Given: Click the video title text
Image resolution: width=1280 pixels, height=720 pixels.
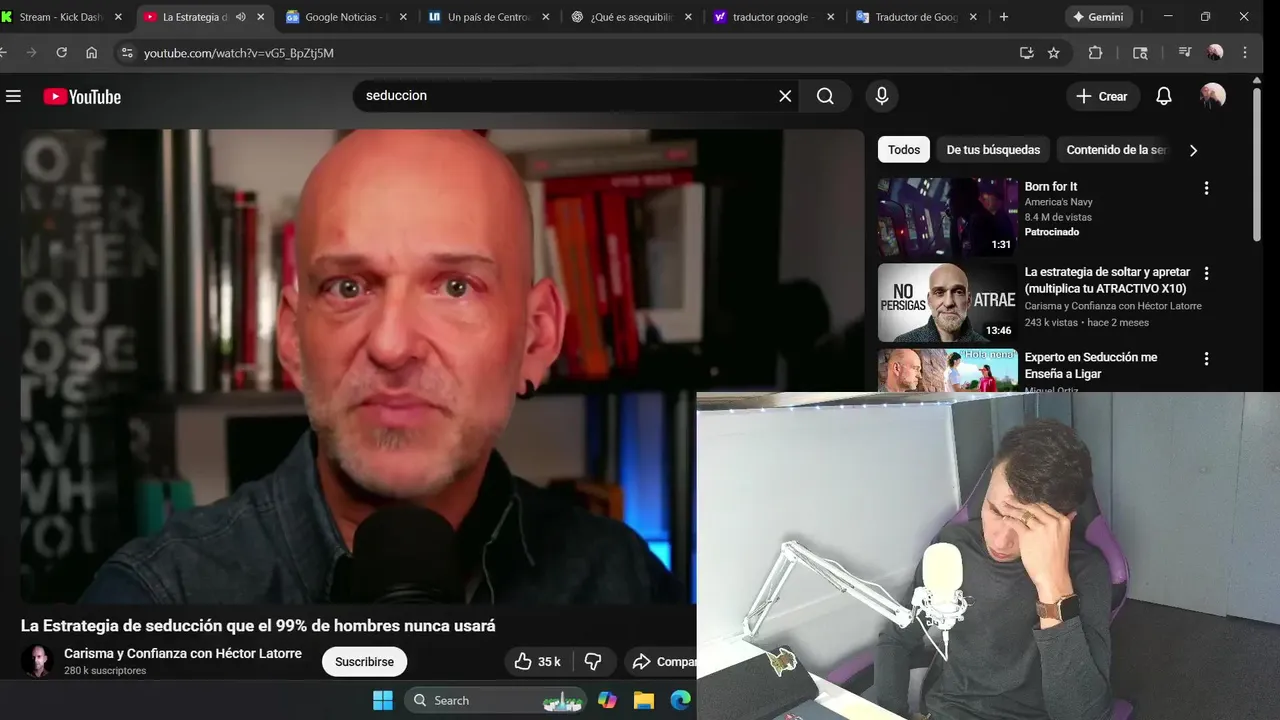Looking at the screenshot, I should (258, 626).
